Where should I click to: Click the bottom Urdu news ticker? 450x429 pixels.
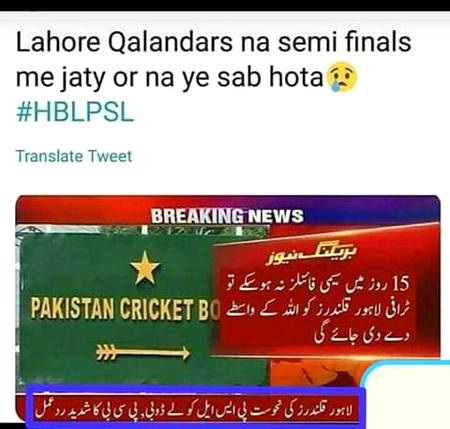tap(196, 408)
